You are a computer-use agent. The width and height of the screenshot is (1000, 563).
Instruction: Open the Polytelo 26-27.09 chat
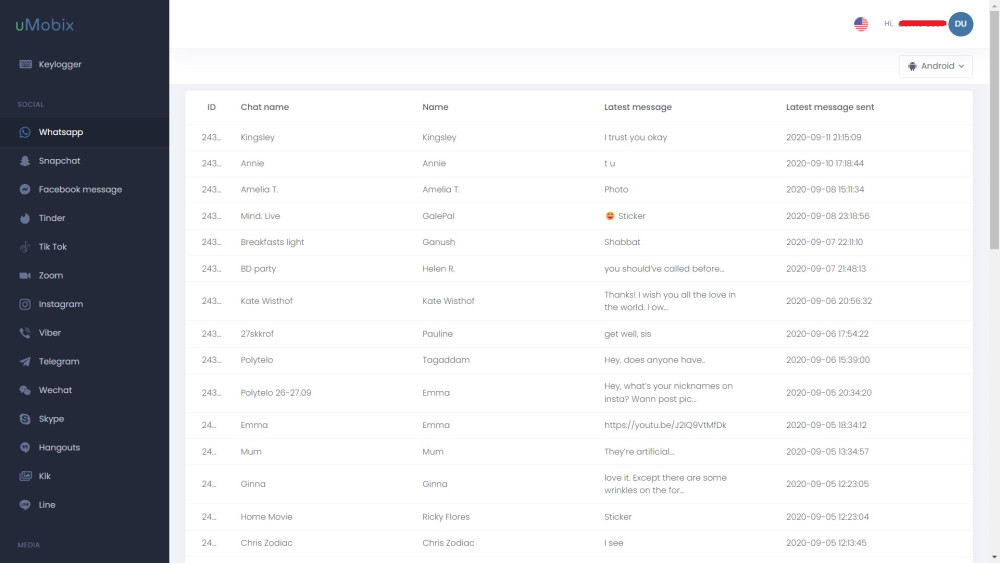pos(276,393)
